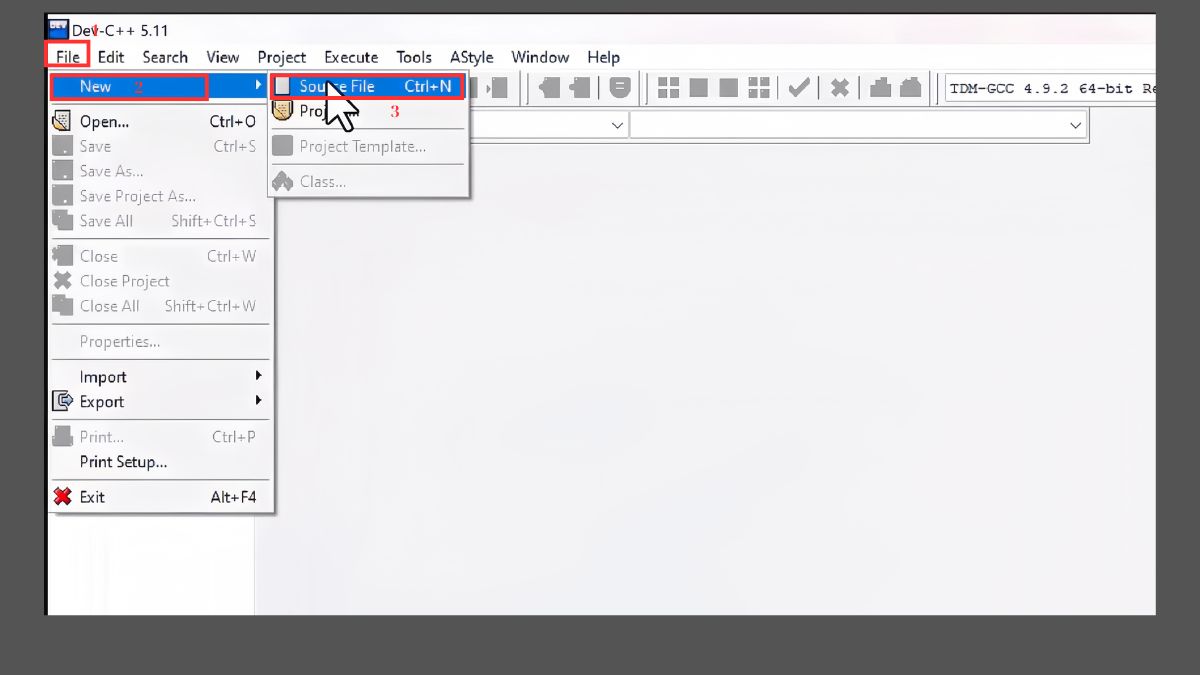Open the Execute menu
Viewport: 1200px width, 675px height.
350,57
